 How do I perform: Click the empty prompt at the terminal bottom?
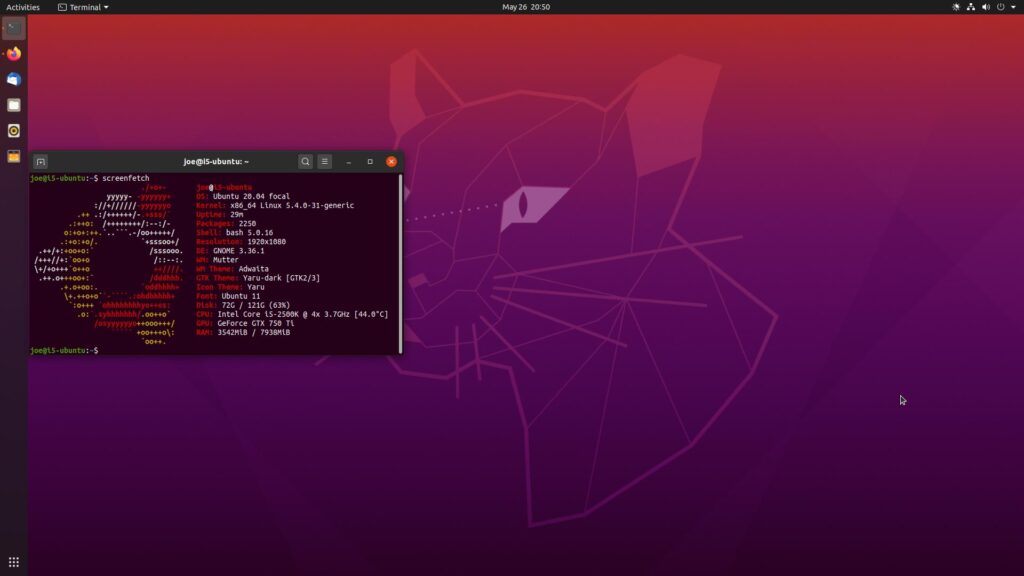click(x=64, y=351)
